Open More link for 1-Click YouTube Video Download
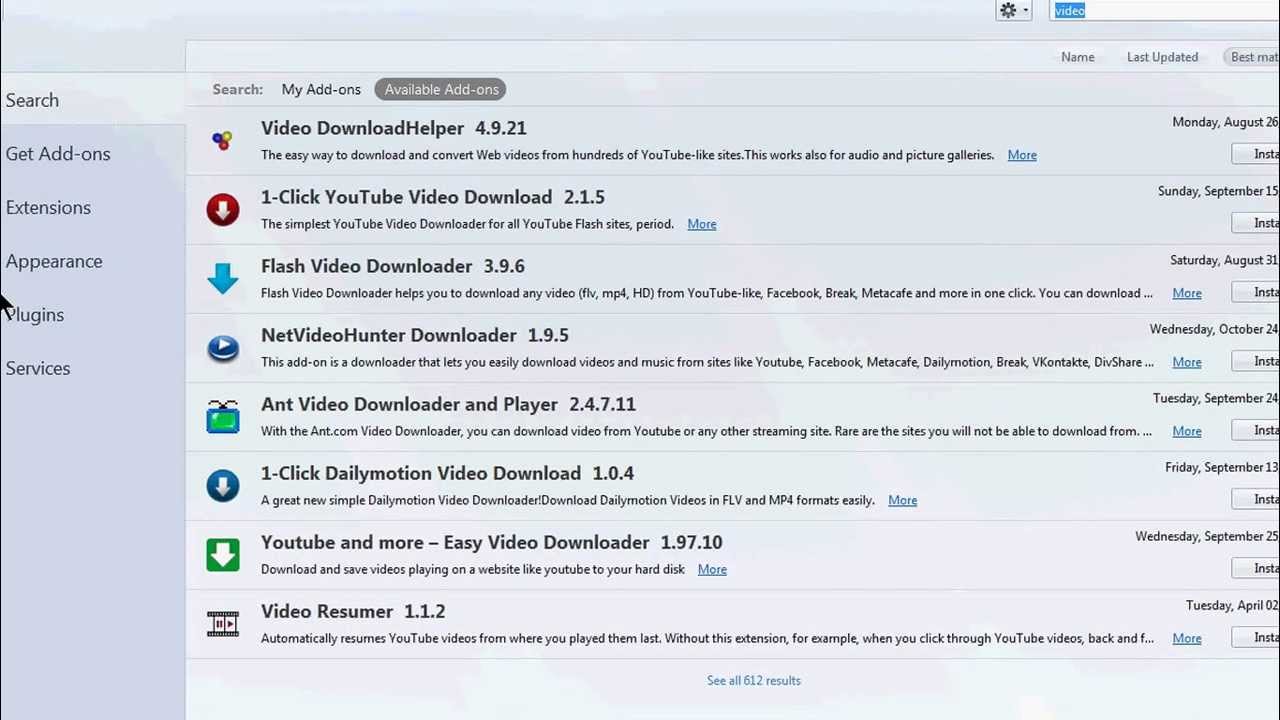 702,224
